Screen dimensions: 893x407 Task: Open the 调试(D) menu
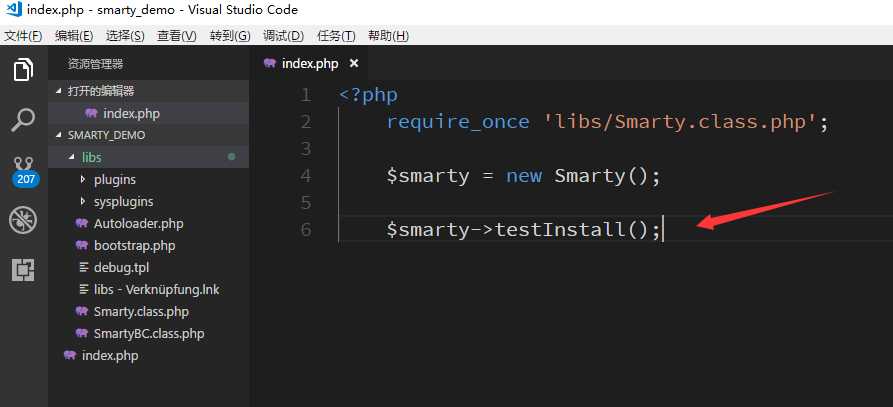(283, 36)
